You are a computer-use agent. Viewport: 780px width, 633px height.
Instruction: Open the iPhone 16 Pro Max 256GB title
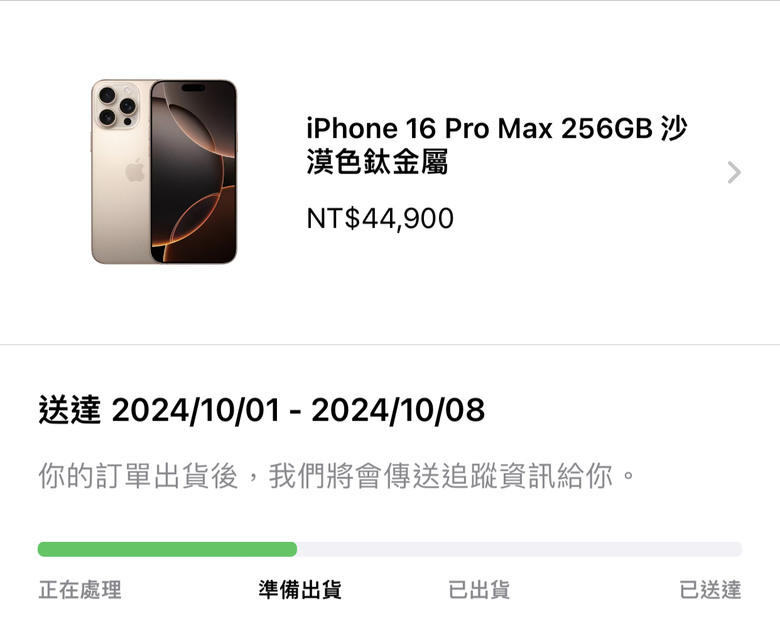click(x=496, y=145)
